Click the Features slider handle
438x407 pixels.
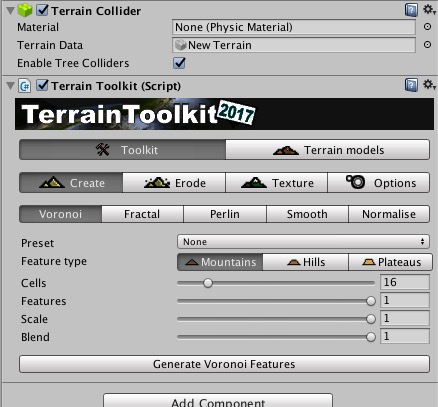tap(371, 301)
